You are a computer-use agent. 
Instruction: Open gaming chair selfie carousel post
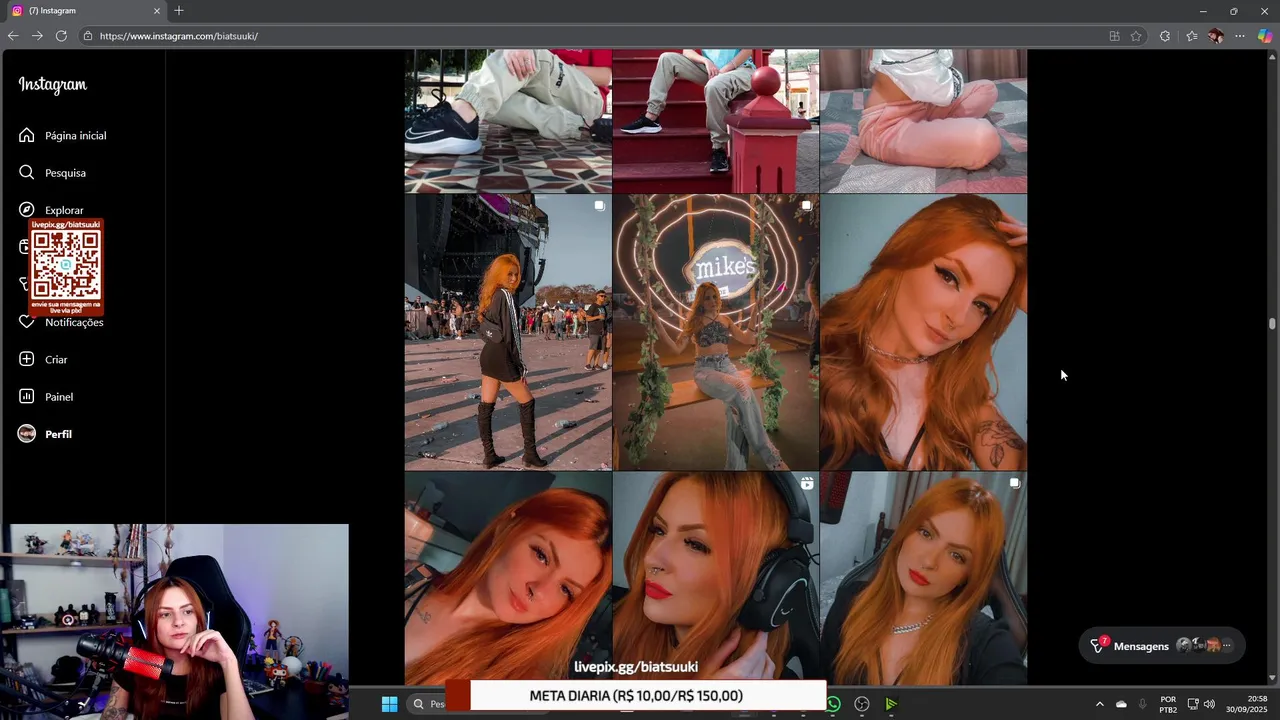(x=923, y=578)
